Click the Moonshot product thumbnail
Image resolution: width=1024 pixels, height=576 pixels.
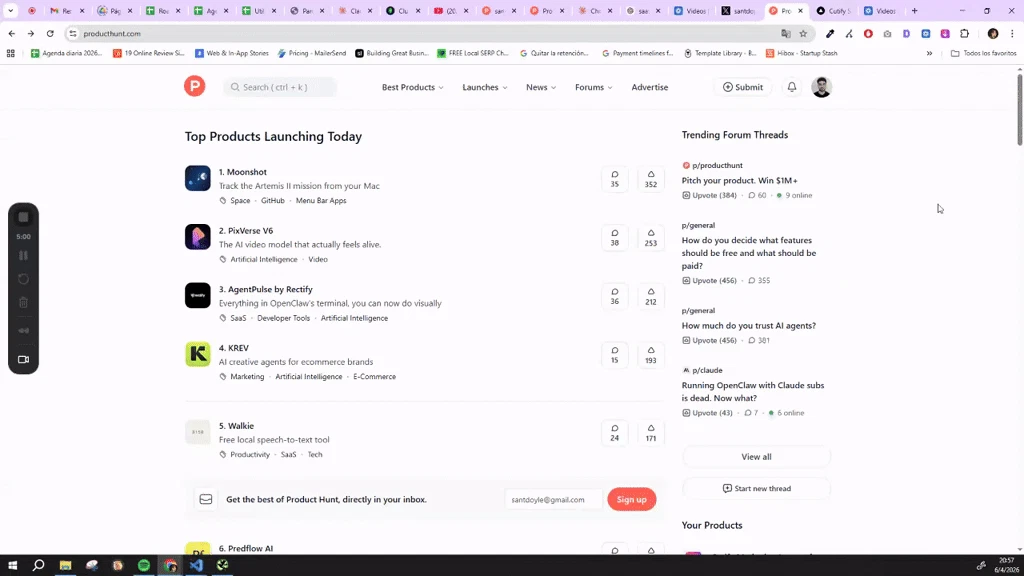point(197,178)
